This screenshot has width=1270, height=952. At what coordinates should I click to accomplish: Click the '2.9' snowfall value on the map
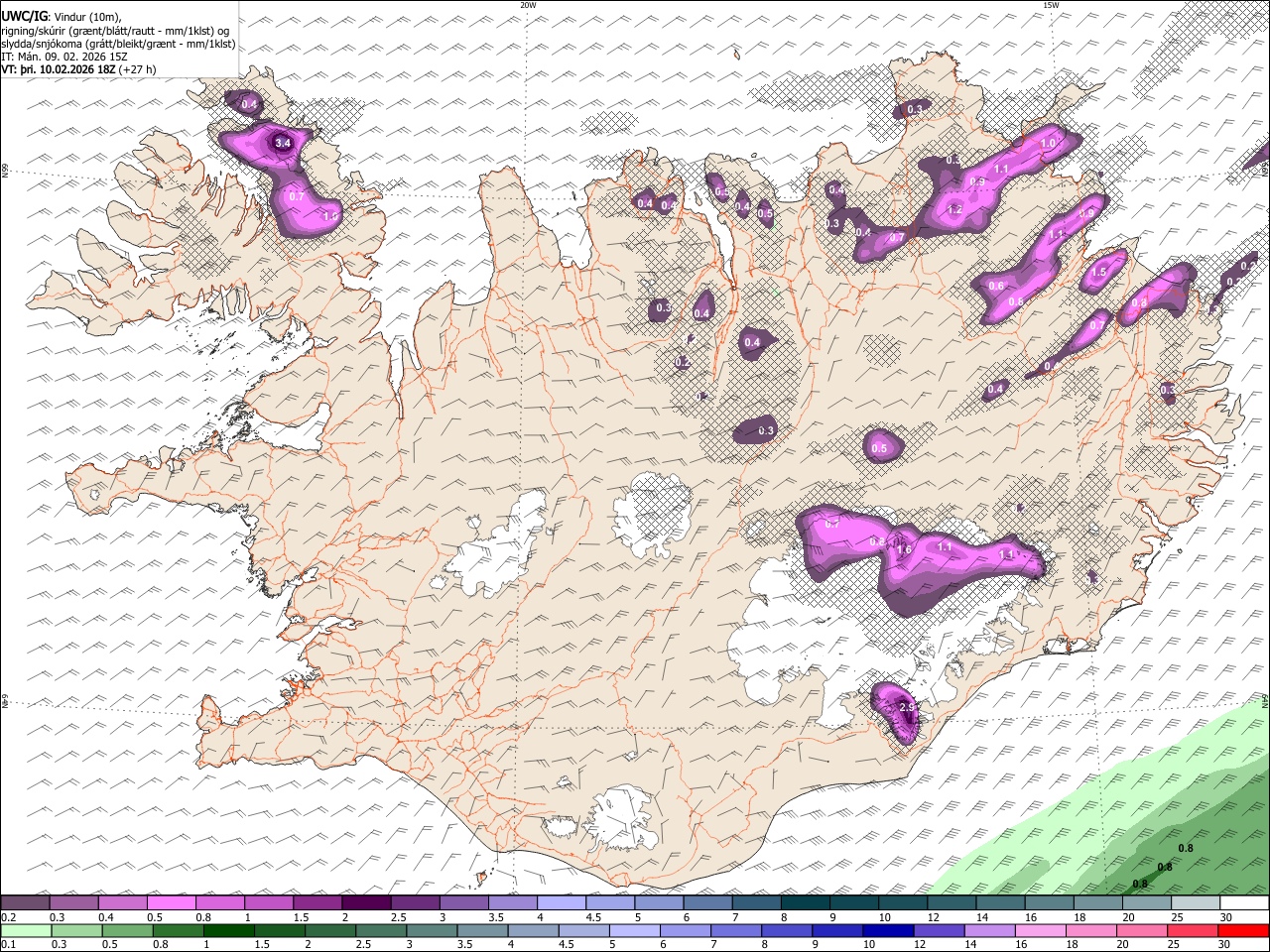click(907, 707)
